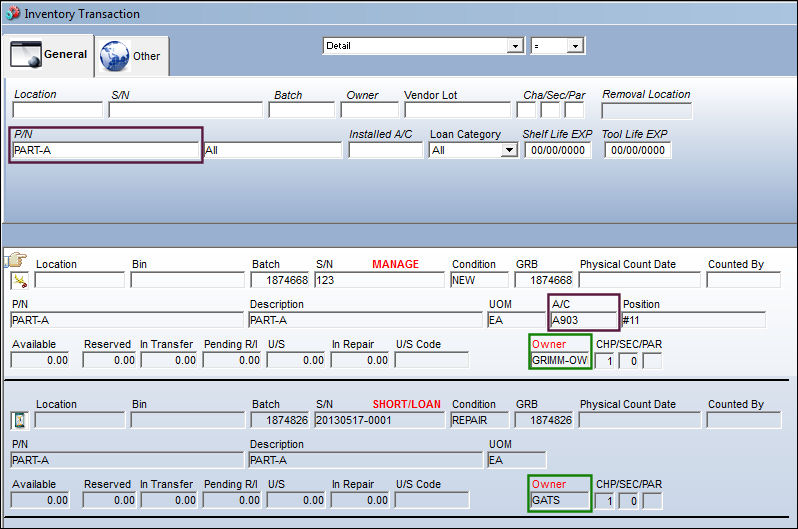Screen dimensions: 798x529
Task: Click the Bin field of the first record
Action: tap(187, 280)
